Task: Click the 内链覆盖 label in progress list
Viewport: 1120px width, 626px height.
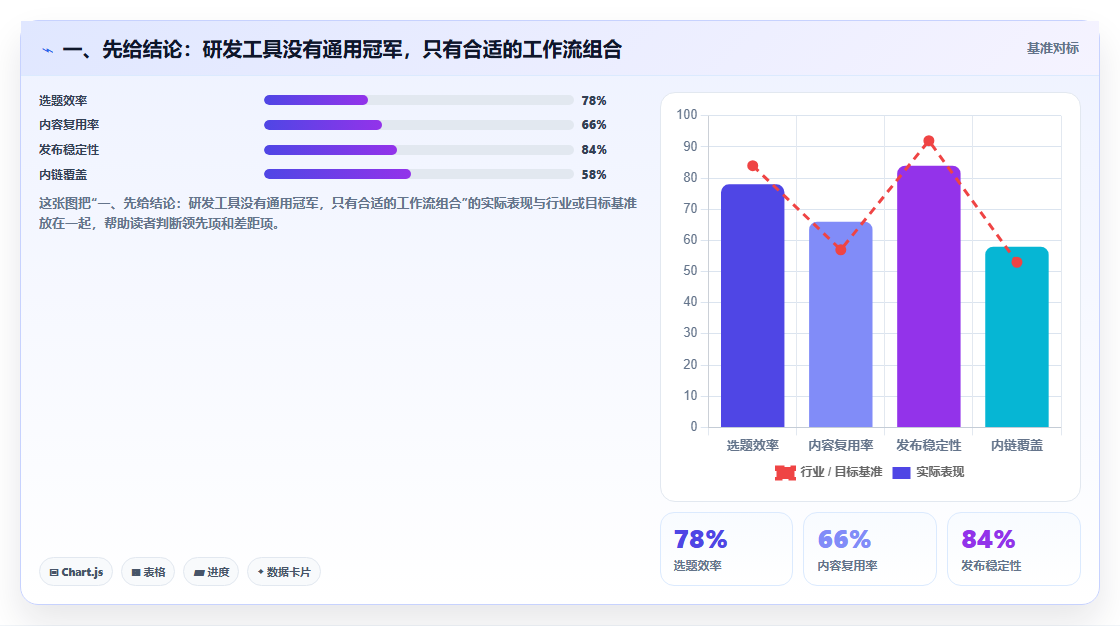Action: [x=63, y=174]
